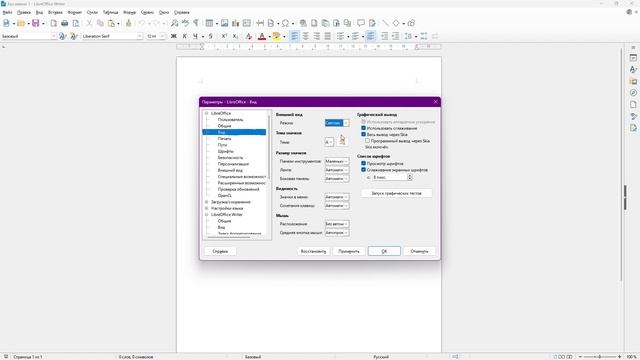Click the Italic formatting icon

click(184, 36)
